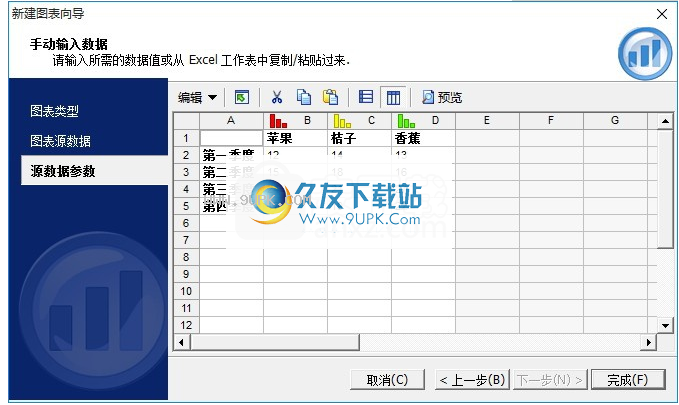
Task: Click the horizontal scrollbar right arrow
Action: click(x=648, y=343)
